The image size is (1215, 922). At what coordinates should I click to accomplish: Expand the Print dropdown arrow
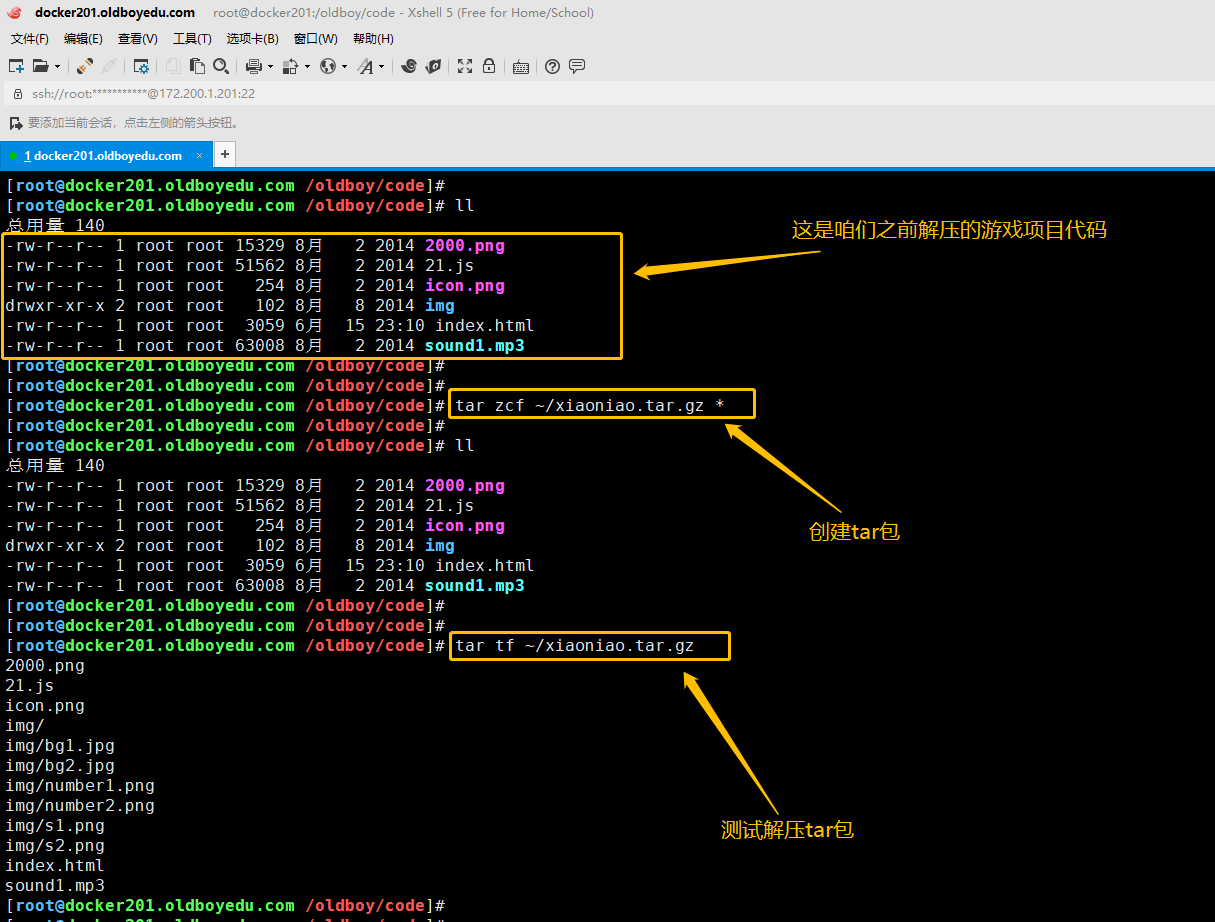(x=269, y=67)
